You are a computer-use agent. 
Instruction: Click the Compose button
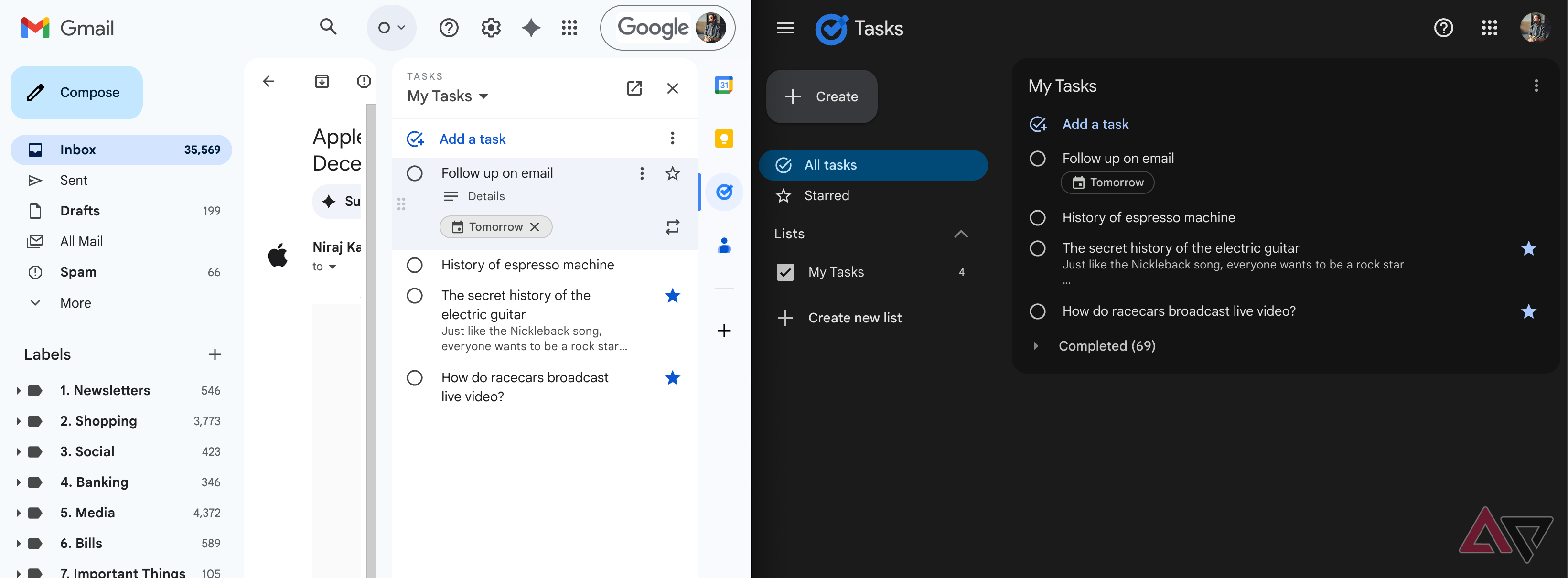[77, 93]
